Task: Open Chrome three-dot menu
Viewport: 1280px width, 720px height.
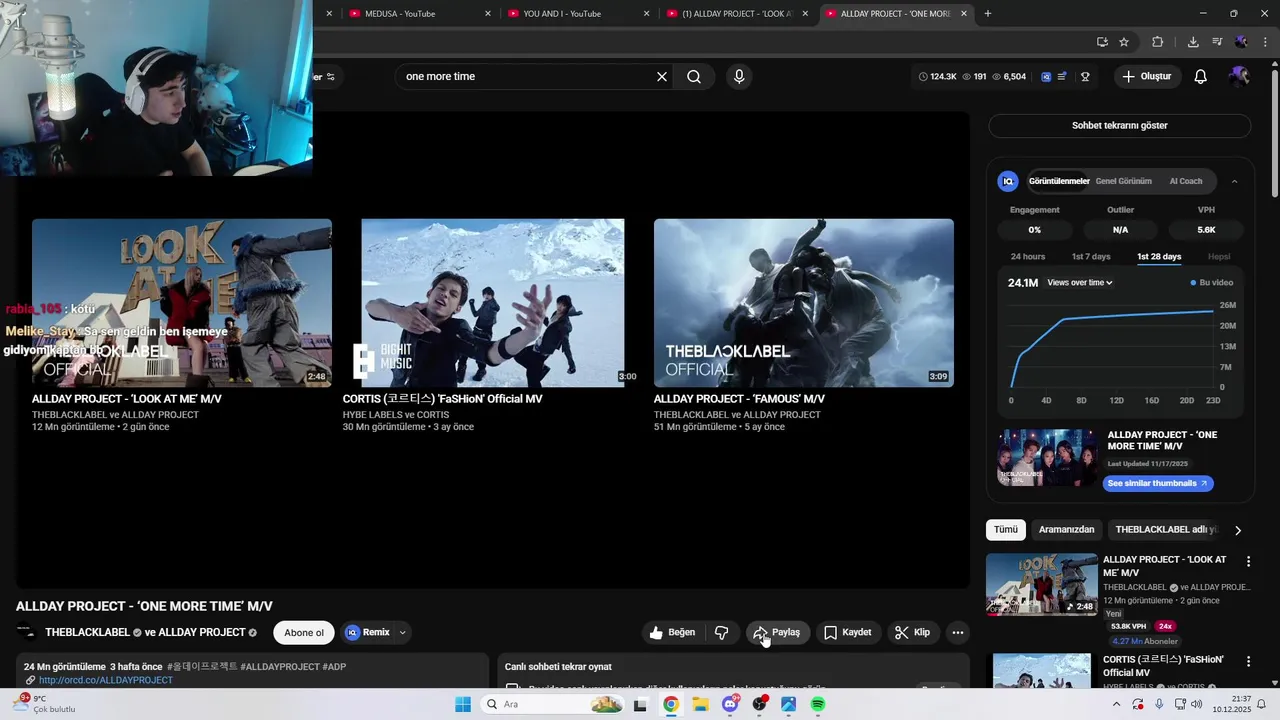Action: tap(1263, 42)
